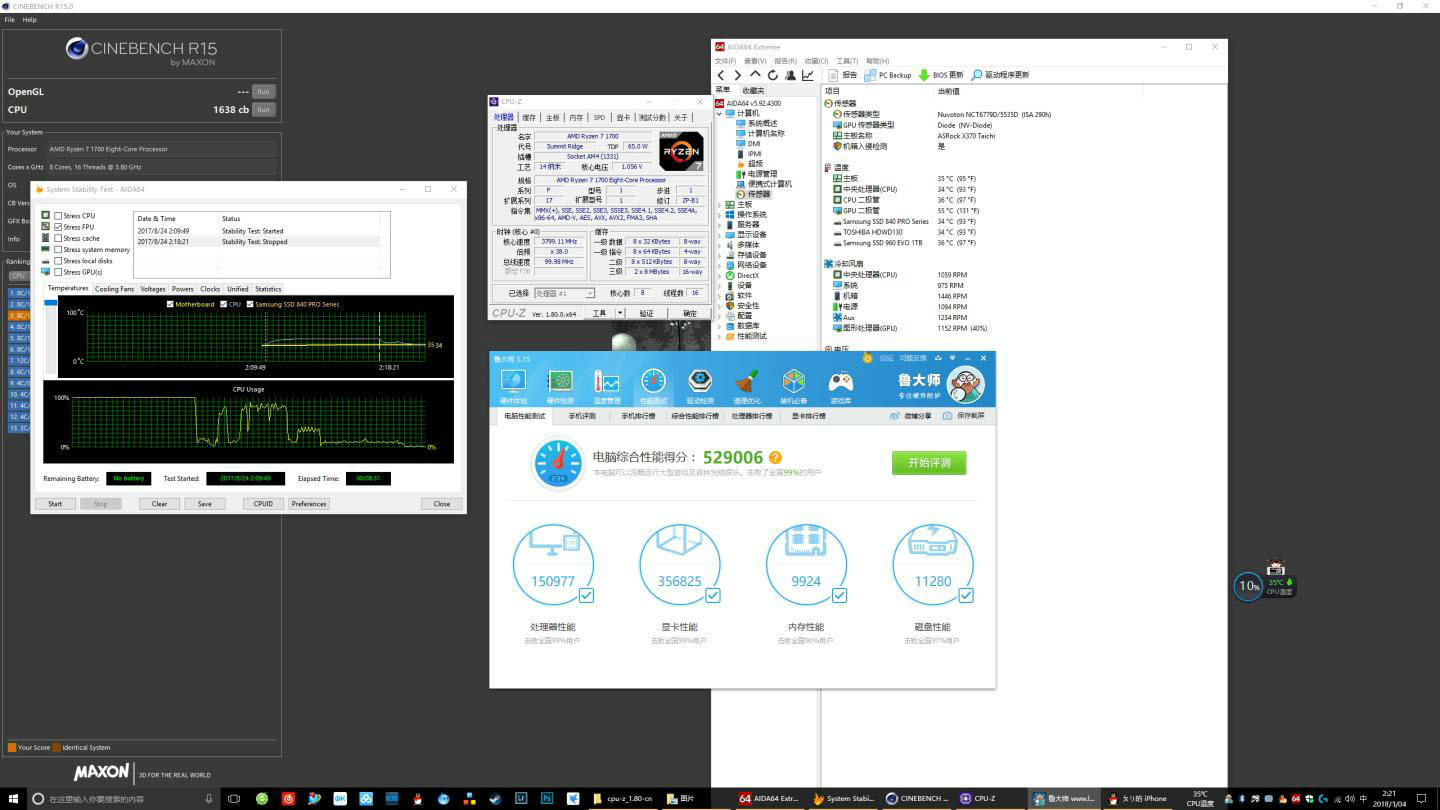The height and width of the screenshot is (810, 1440).
Task: Click the orange question mark beside score 529006
Action: pyautogui.click(x=775, y=458)
